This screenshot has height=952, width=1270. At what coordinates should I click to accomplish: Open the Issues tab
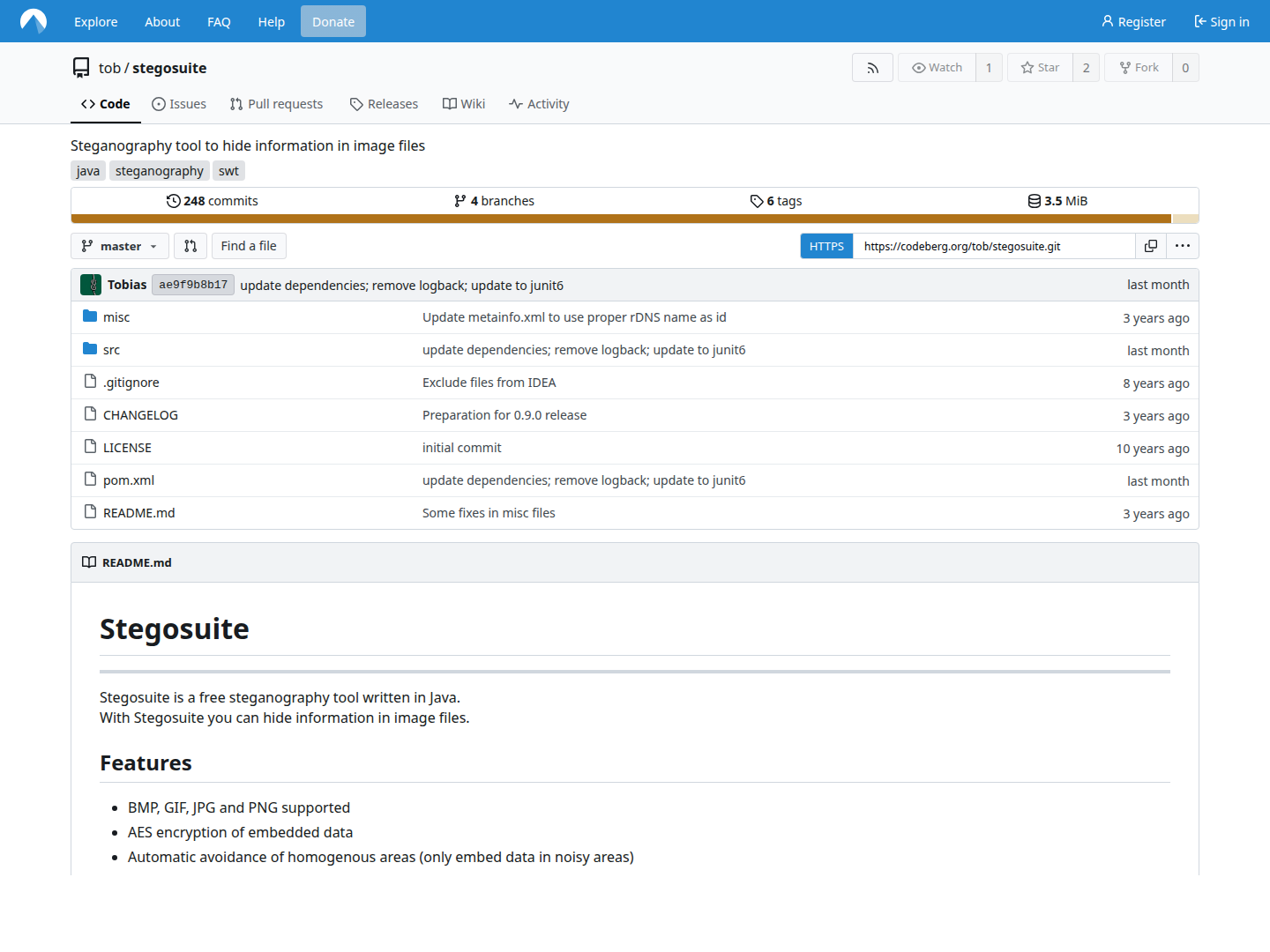pos(179,104)
